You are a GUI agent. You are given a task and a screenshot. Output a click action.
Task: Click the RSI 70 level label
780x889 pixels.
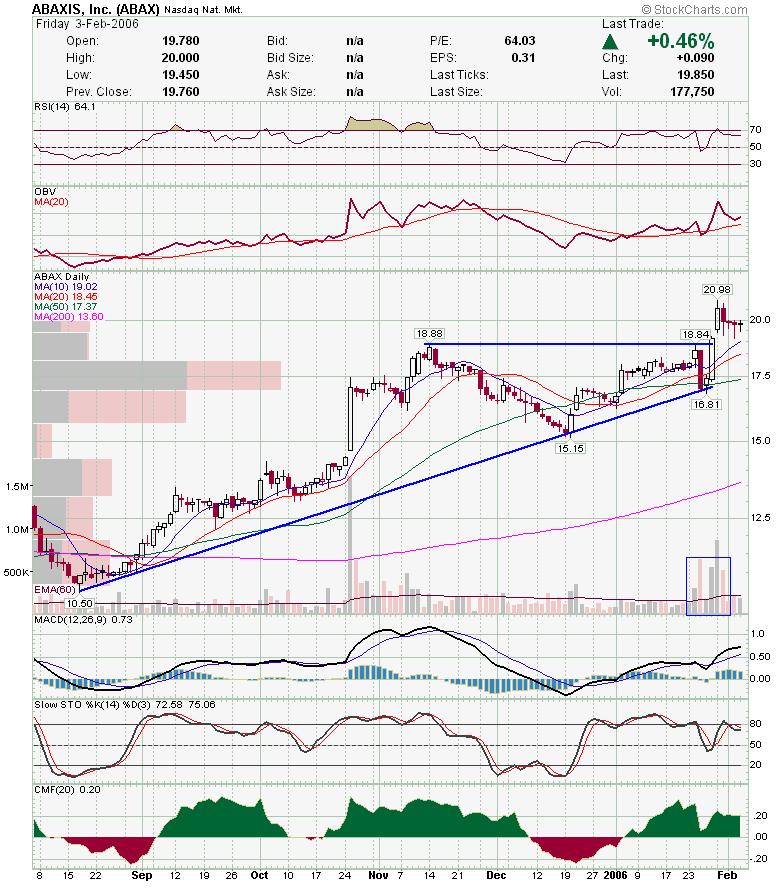[756, 130]
